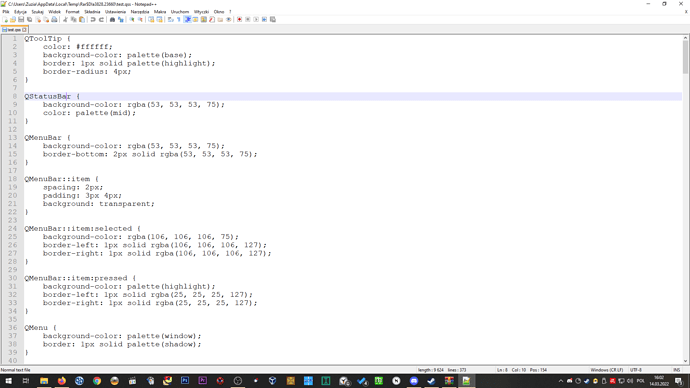Click the Paste clipboard toolbar icon

(82, 19)
